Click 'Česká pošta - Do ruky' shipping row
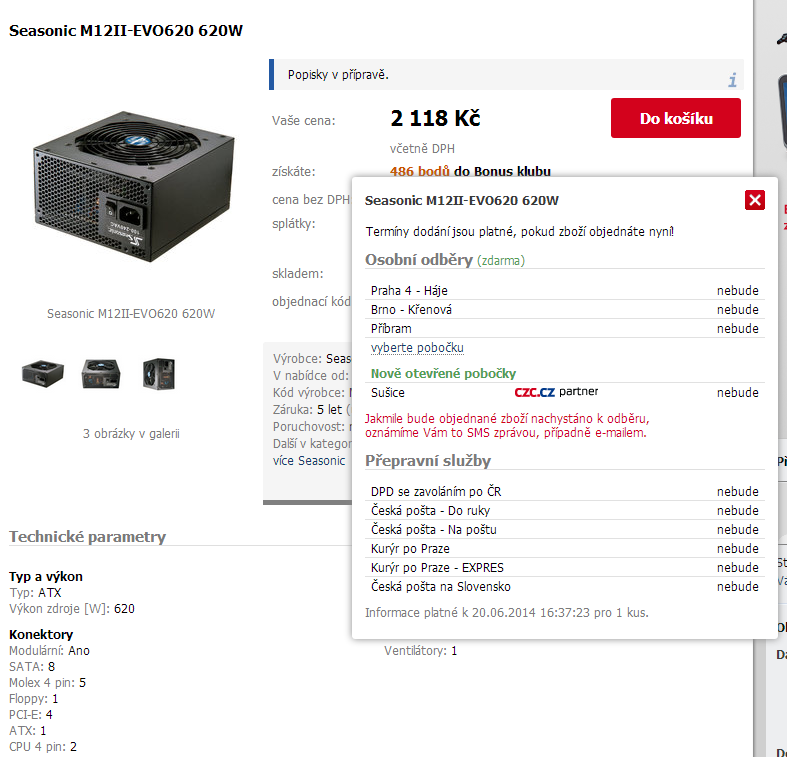Viewport: 787px width, 757px height. coord(565,511)
